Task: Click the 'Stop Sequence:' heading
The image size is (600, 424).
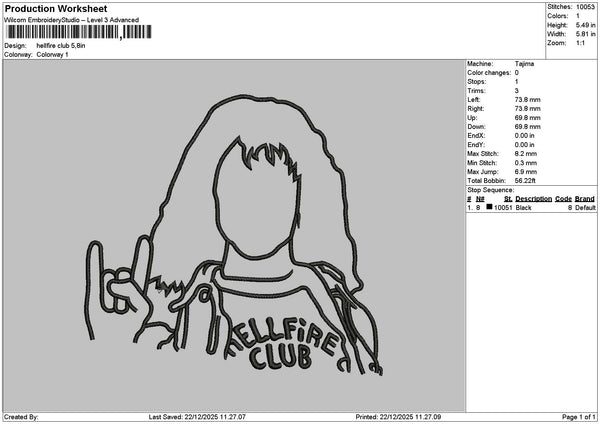Action: pyautogui.click(x=491, y=190)
